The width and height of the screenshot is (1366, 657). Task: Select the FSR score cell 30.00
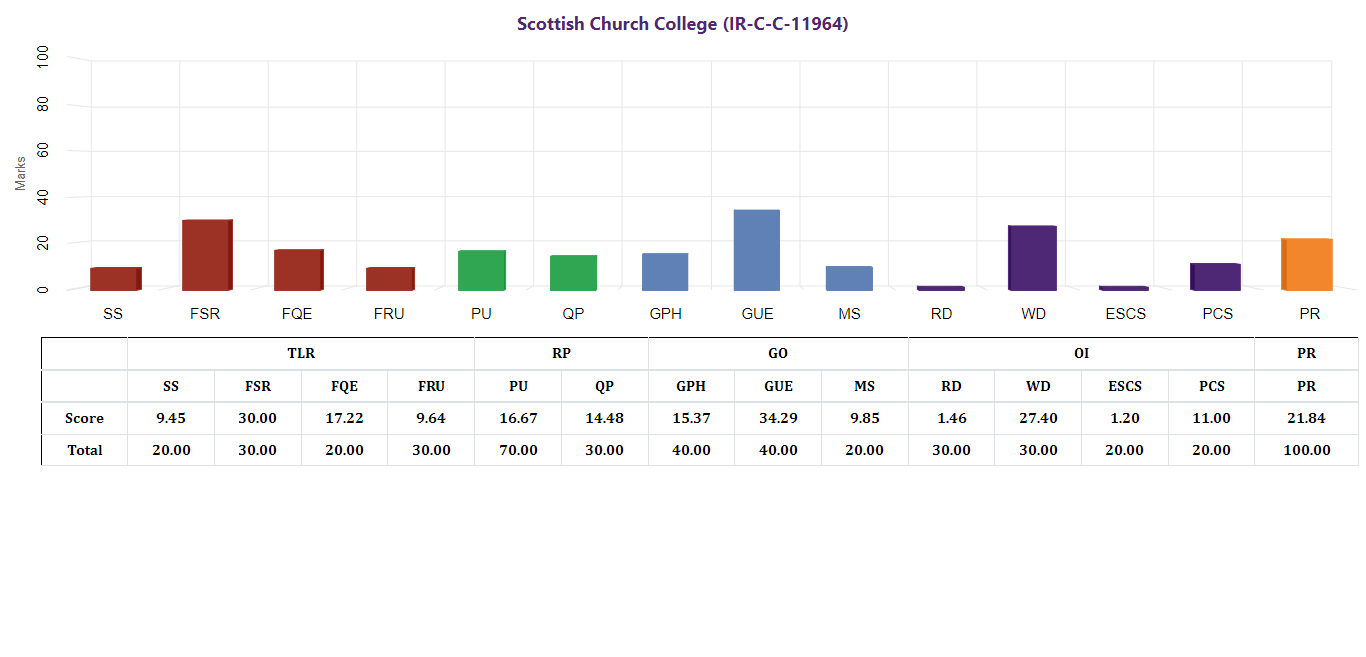[x=257, y=418]
